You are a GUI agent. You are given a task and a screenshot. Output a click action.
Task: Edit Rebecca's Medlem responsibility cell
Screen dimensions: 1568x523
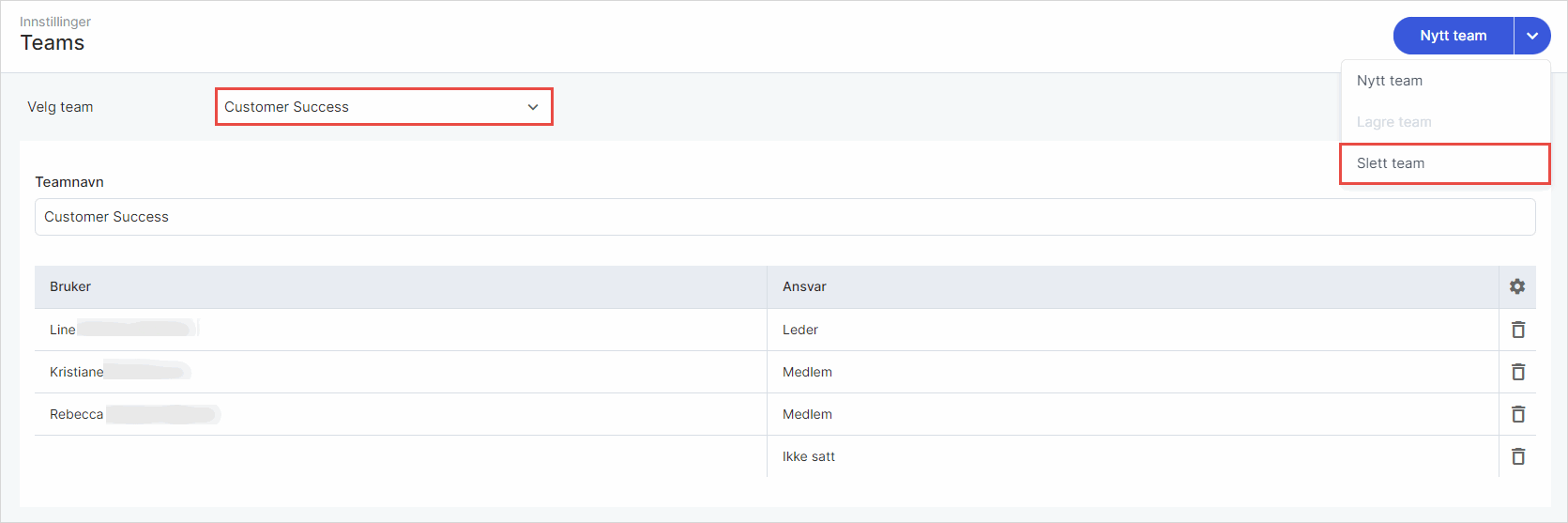(807, 414)
